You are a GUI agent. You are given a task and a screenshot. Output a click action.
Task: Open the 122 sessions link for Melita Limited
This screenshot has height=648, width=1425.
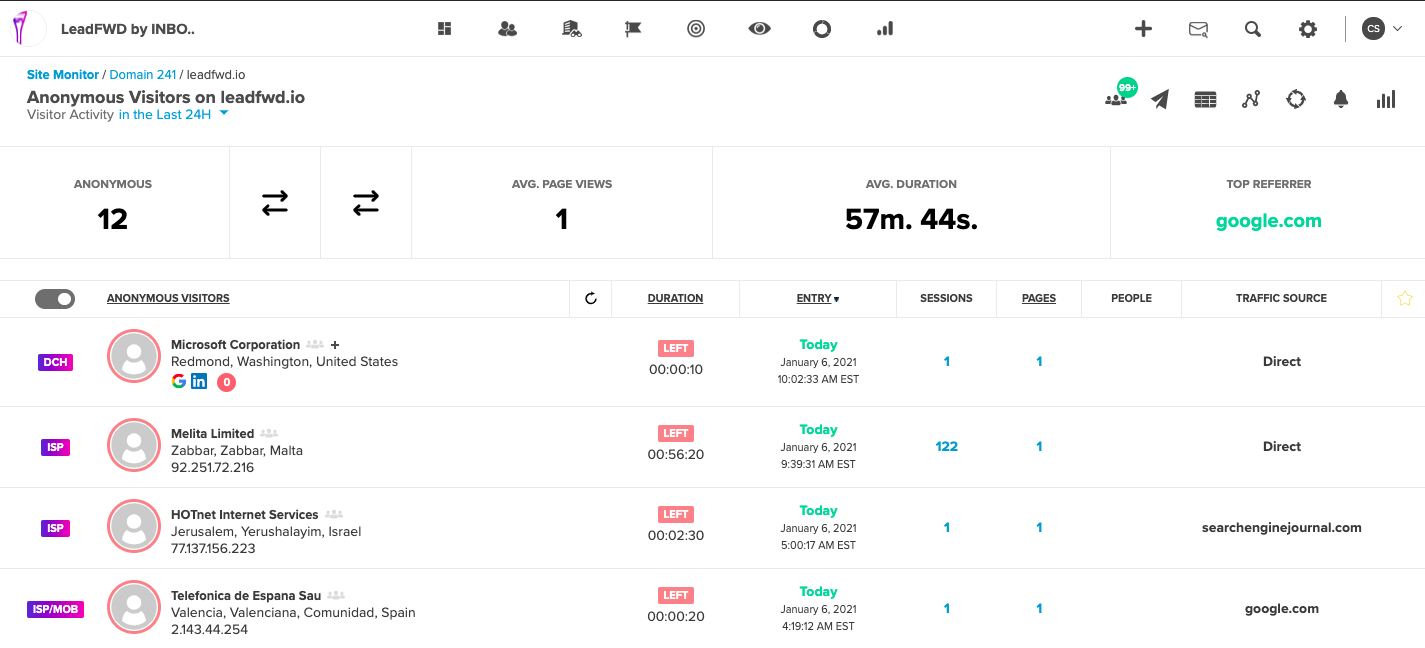[x=947, y=447]
